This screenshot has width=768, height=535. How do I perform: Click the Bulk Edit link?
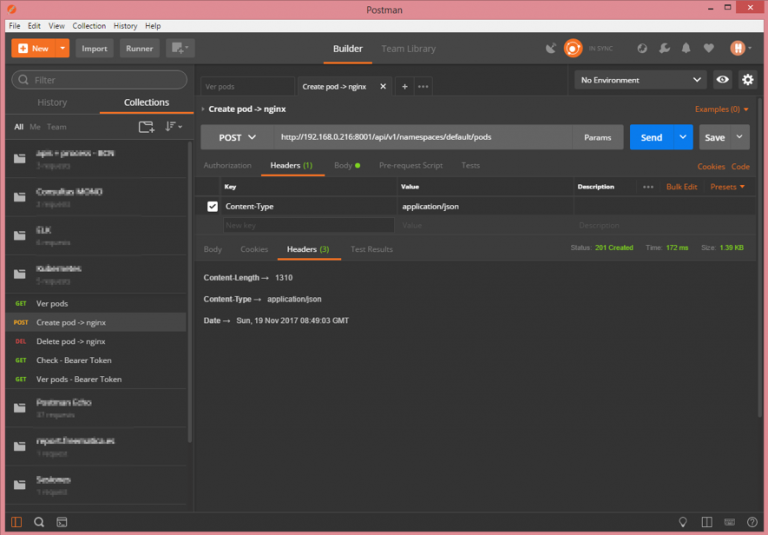(x=681, y=187)
